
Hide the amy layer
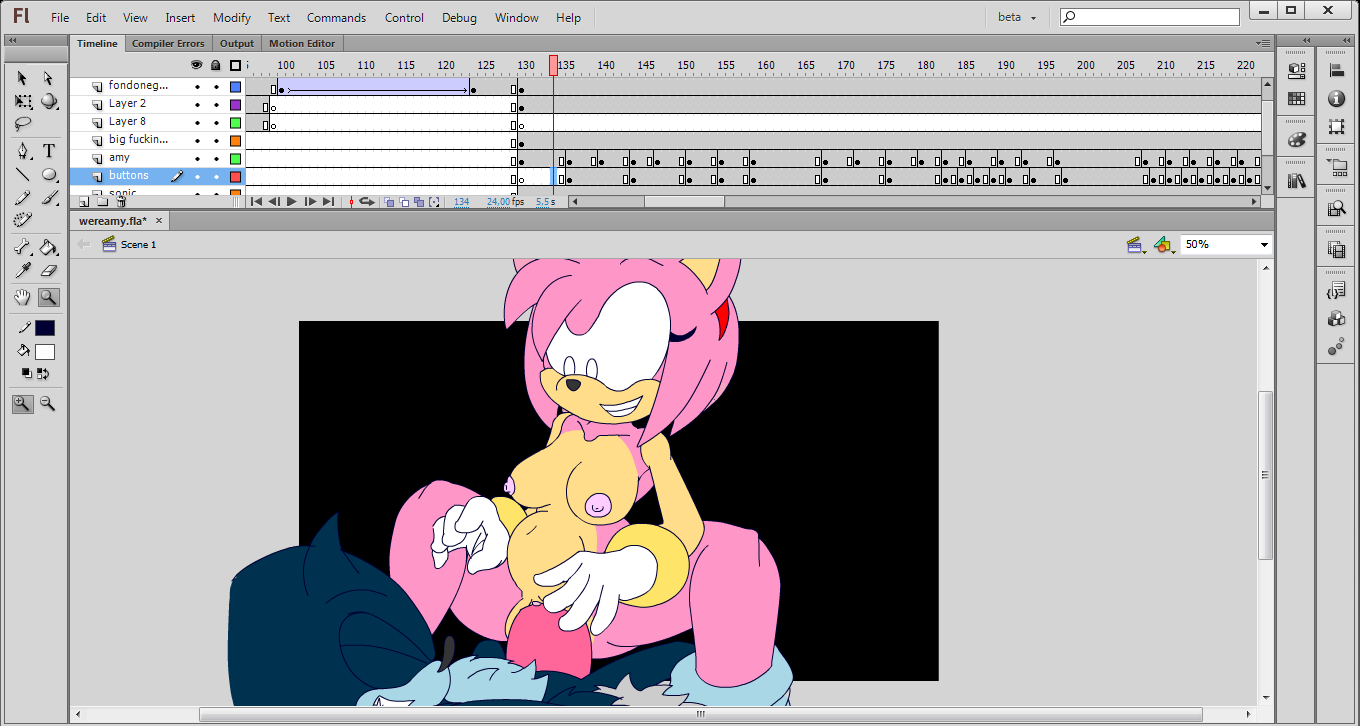click(x=197, y=158)
